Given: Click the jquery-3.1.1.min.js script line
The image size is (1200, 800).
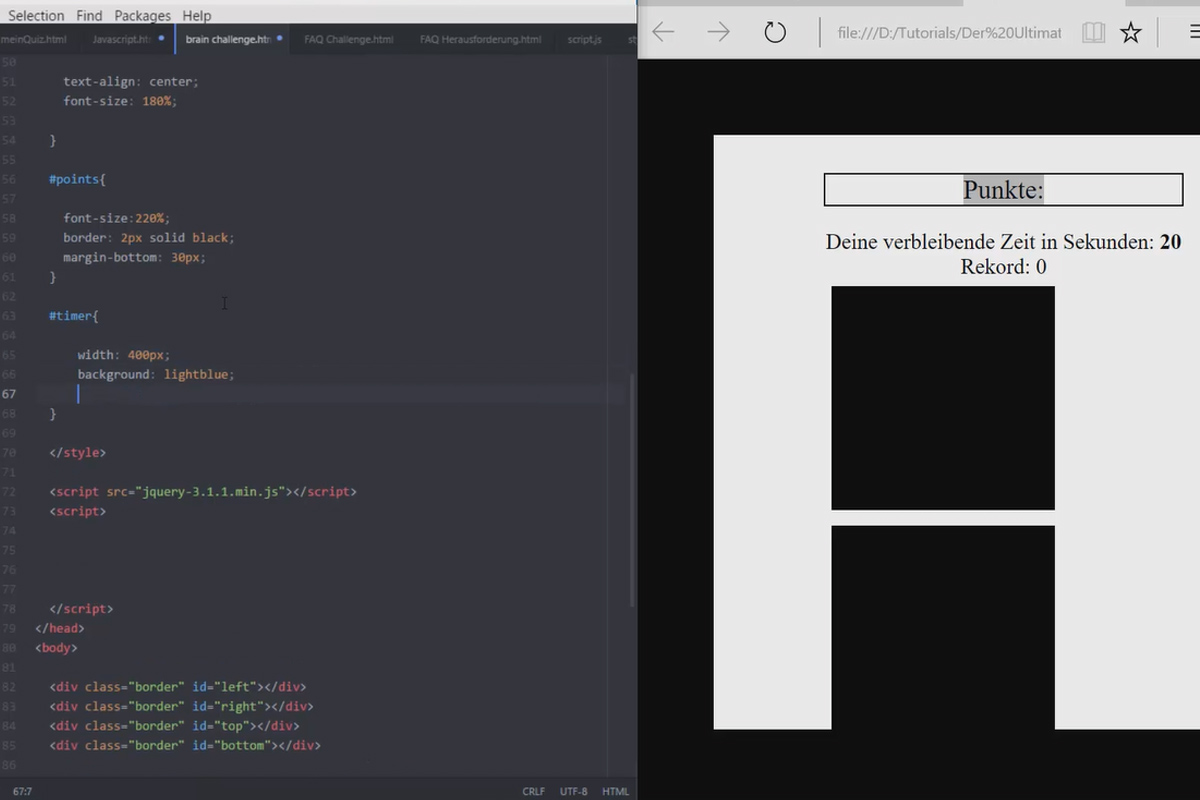Looking at the screenshot, I should coord(203,491).
